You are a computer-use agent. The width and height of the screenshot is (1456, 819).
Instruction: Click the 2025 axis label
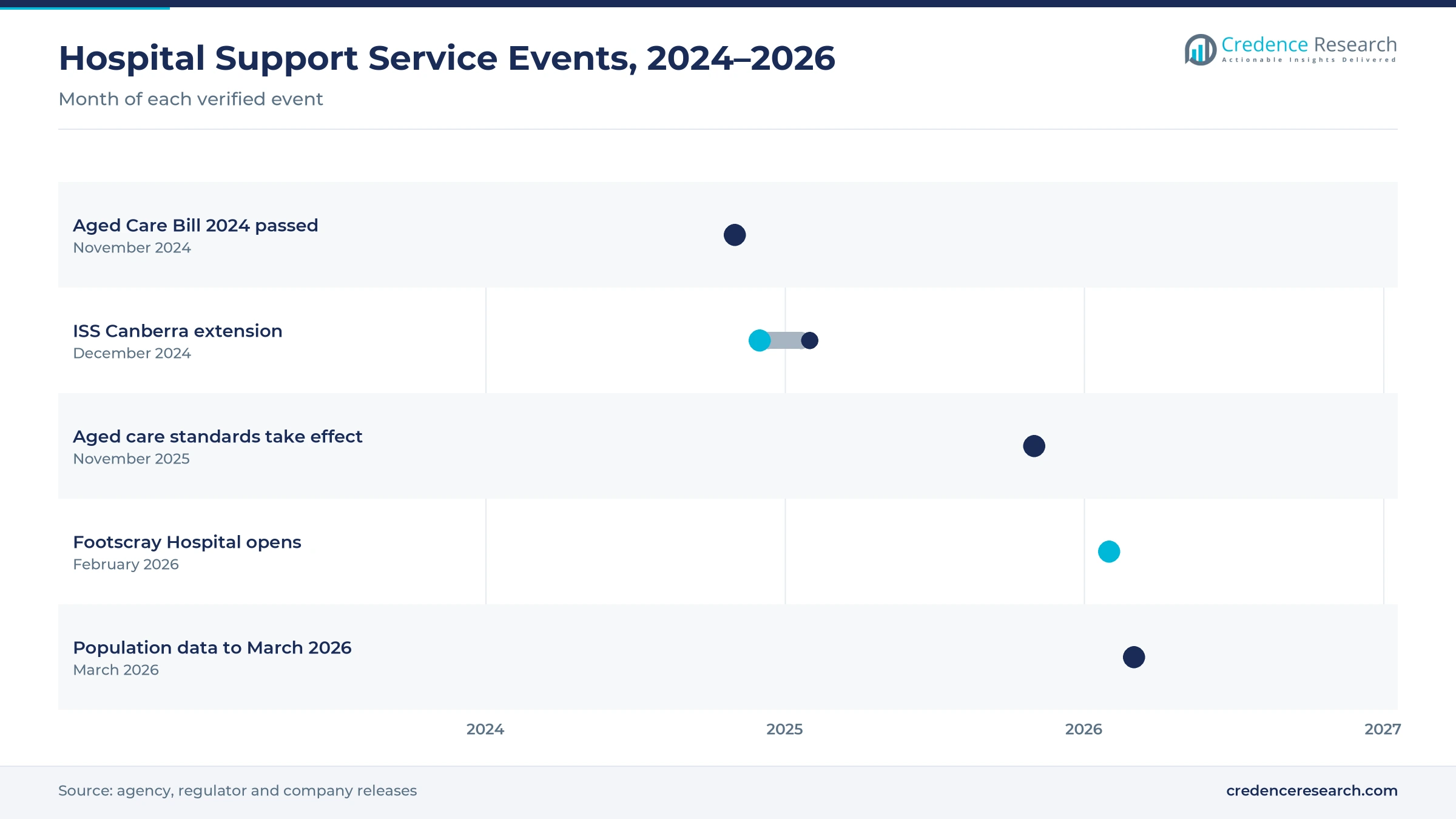(x=784, y=729)
